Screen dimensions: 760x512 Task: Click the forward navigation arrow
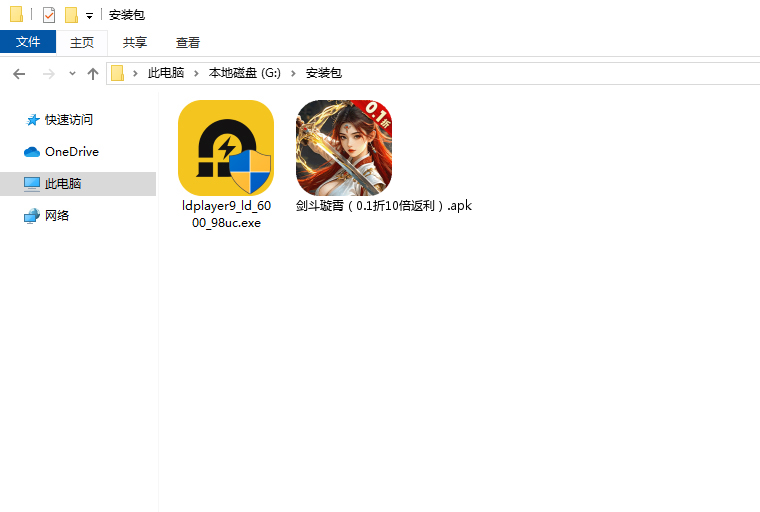(x=48, y=74)
